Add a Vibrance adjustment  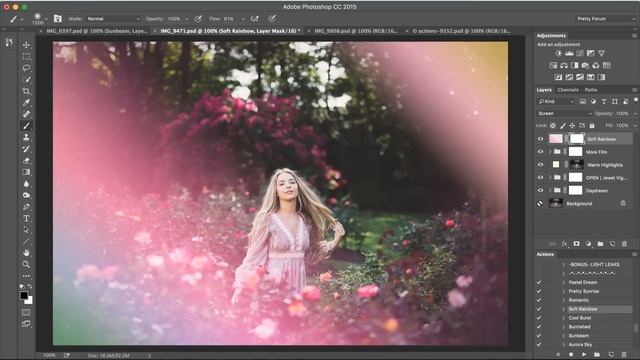click(x=601, y=53)
